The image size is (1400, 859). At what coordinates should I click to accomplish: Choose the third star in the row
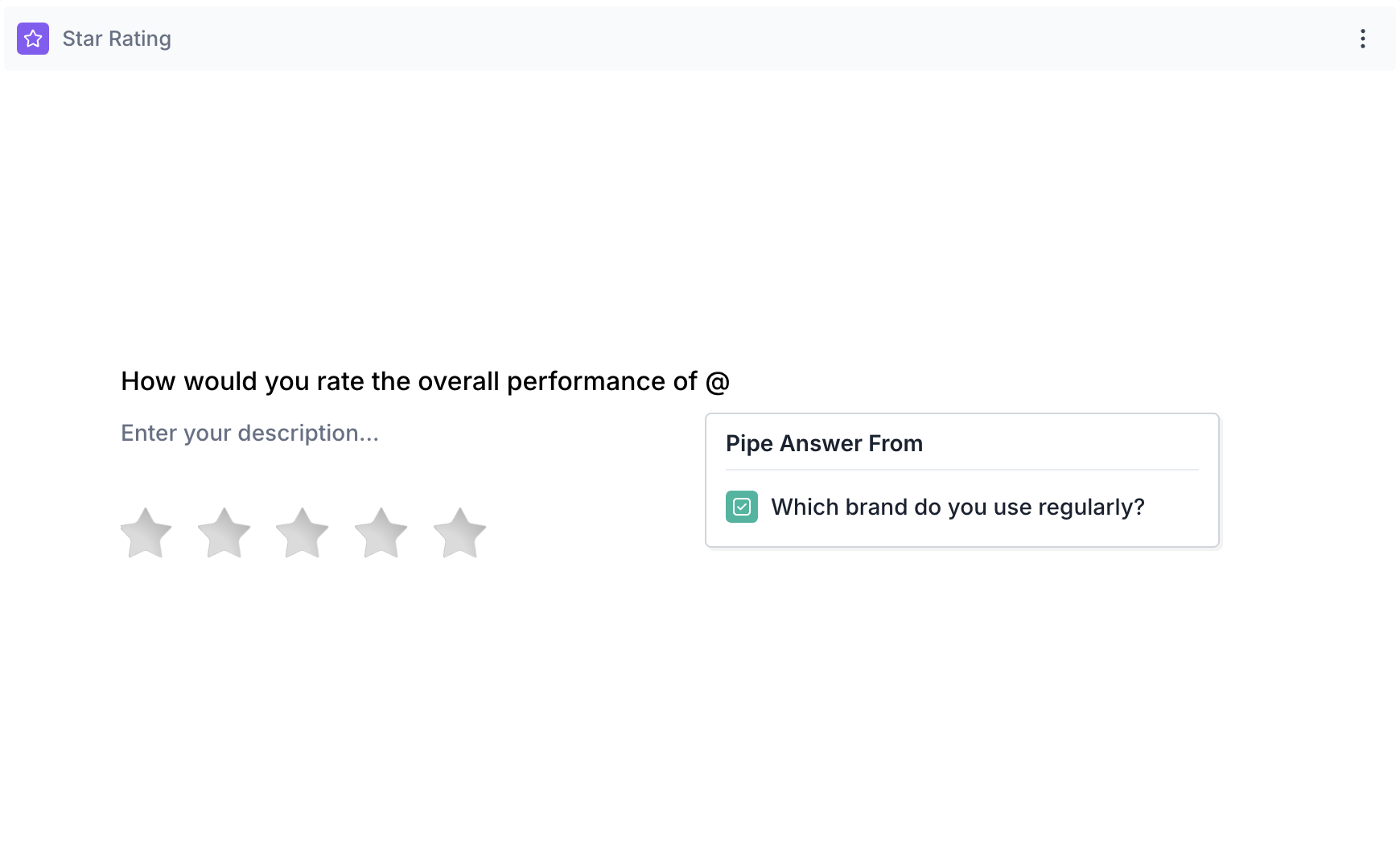coord(302,532)
